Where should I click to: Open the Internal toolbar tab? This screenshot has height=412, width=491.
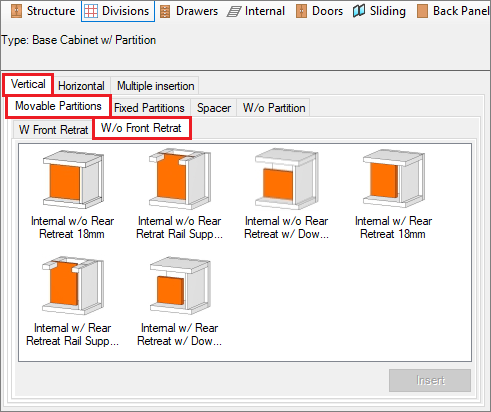[256, 11]
